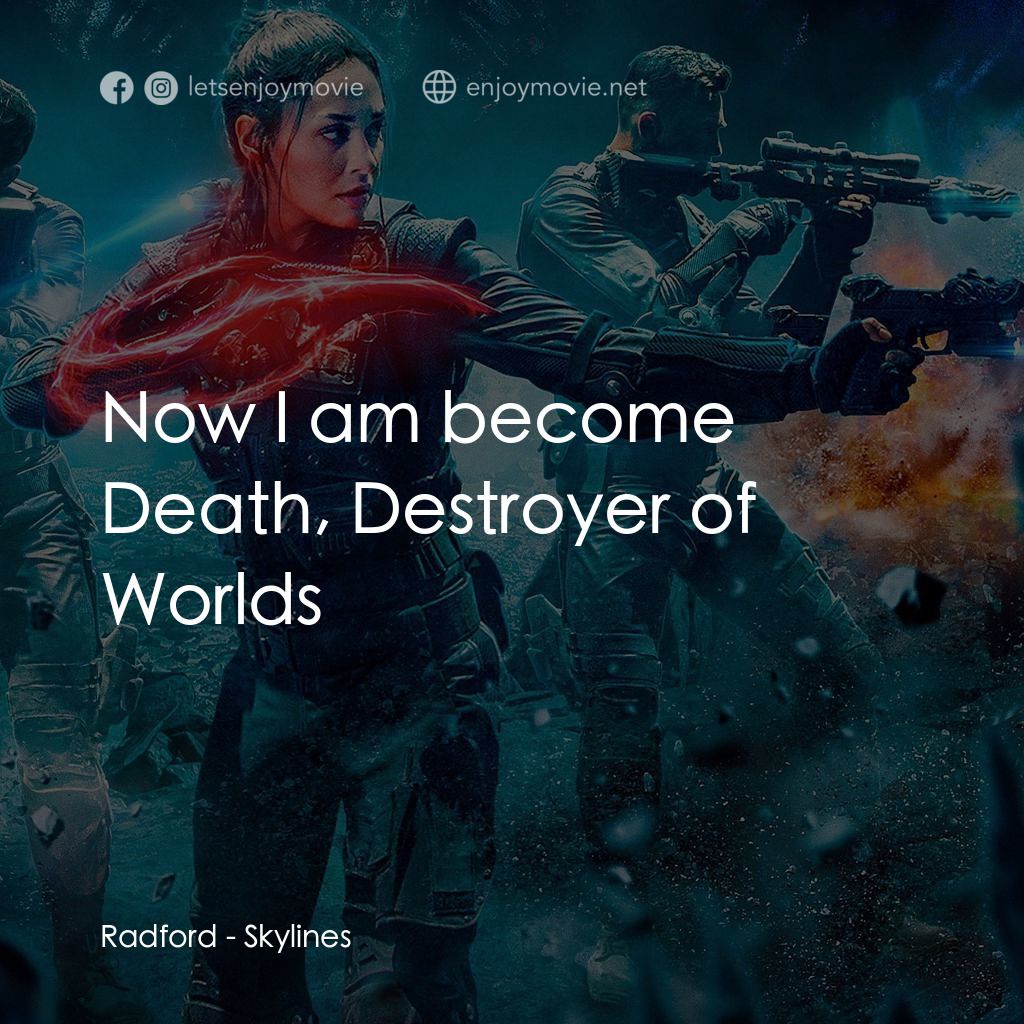Click the Instagram logo icon

[160, 88]
